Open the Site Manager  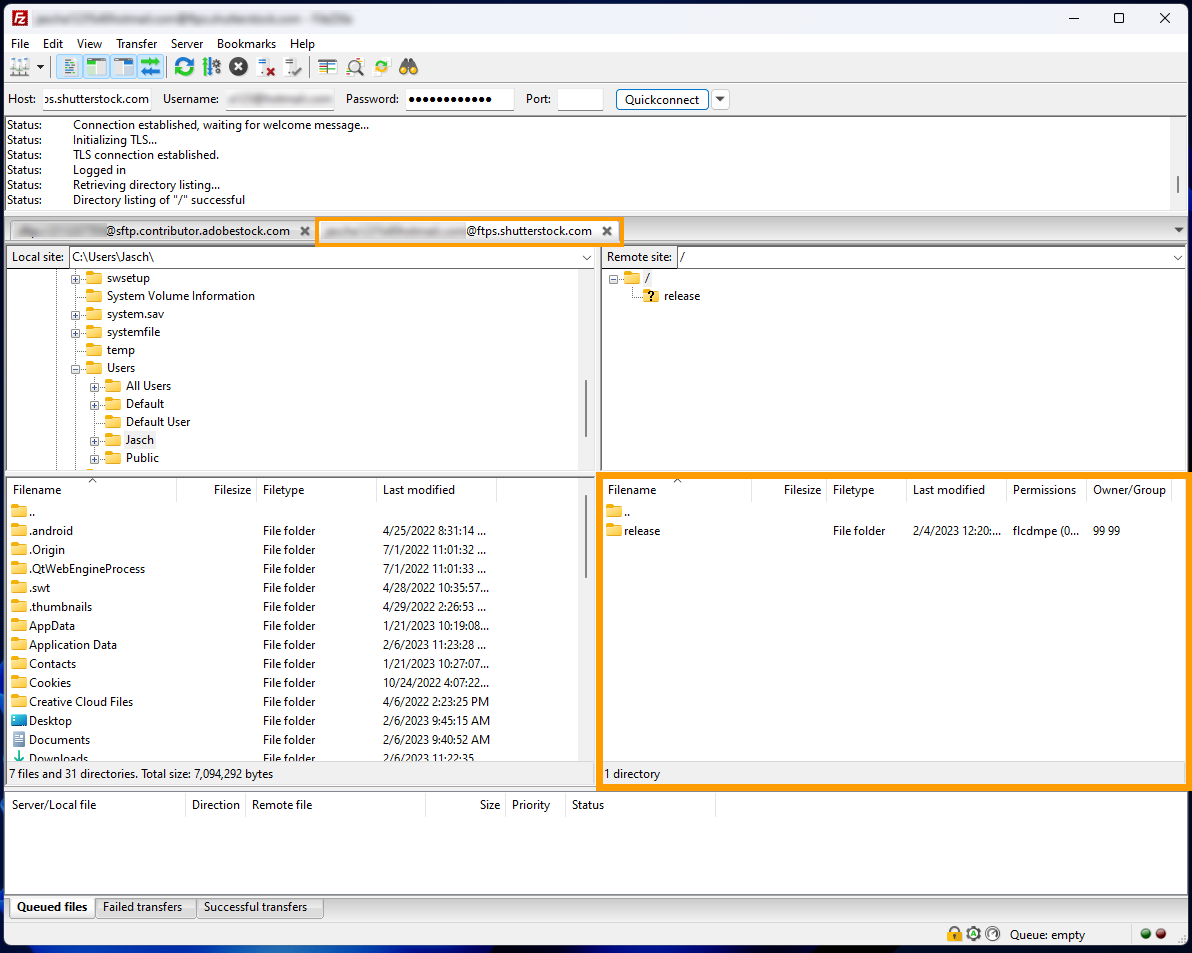click(x=19, y=67)
